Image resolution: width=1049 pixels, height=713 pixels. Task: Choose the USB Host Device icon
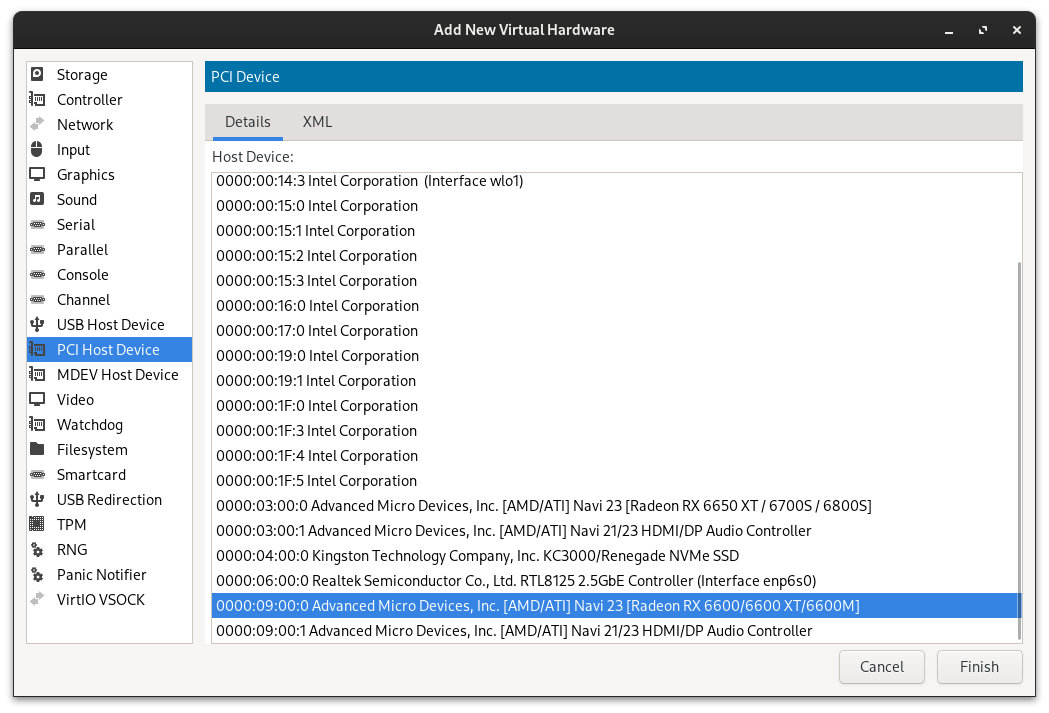(37, 324)
